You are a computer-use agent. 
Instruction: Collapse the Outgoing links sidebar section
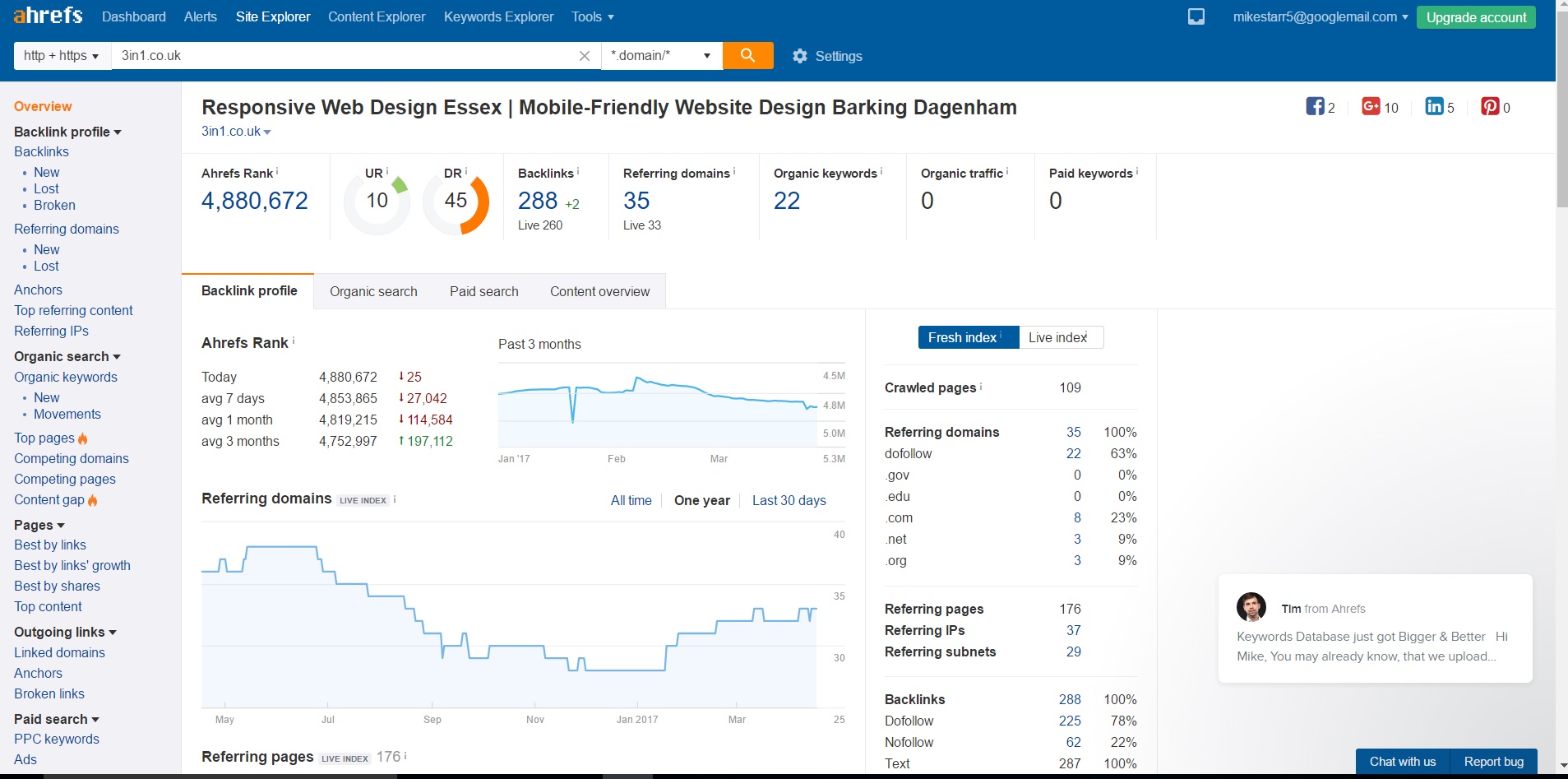pyautogui.click(x=65, y=632)
